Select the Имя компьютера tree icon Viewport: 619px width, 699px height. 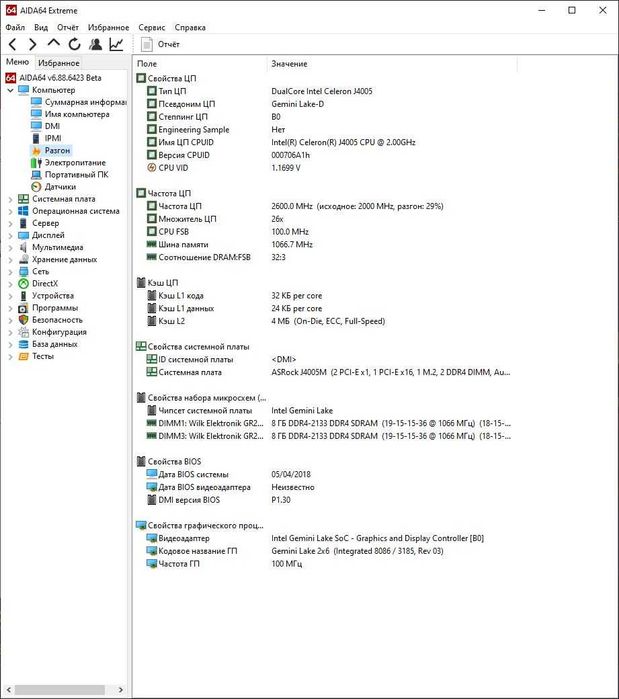pyautogui.click(x=36, y=114)
